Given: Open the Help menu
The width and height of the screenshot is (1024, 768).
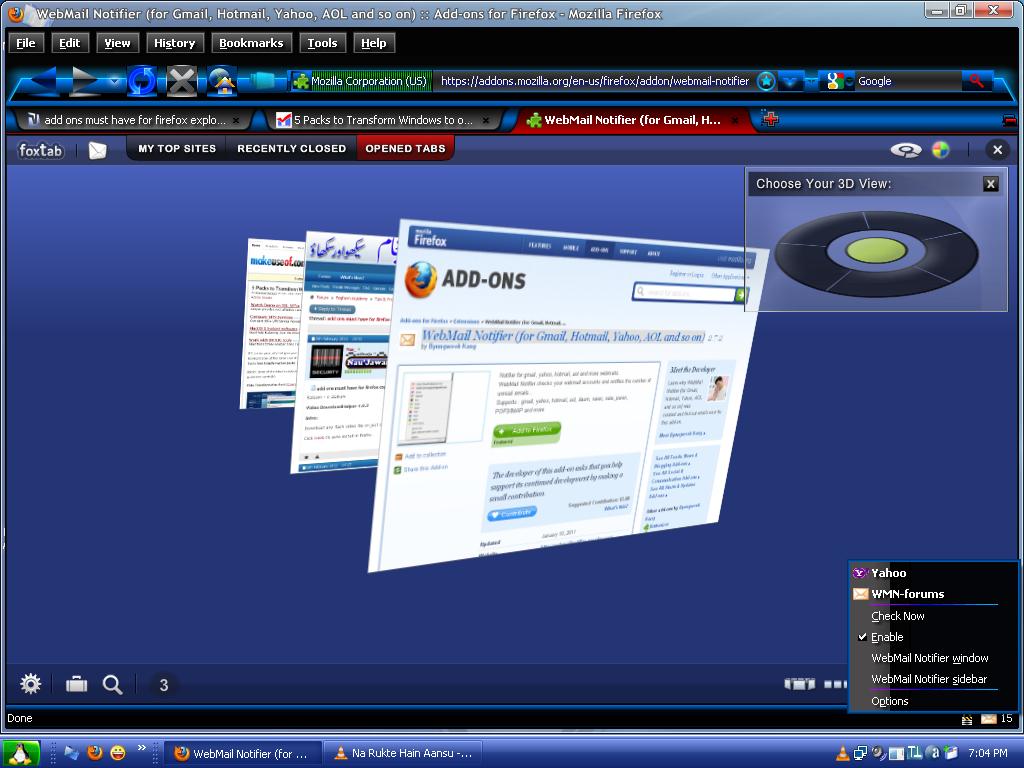Looking at the screenshot, I should (374, 43).
